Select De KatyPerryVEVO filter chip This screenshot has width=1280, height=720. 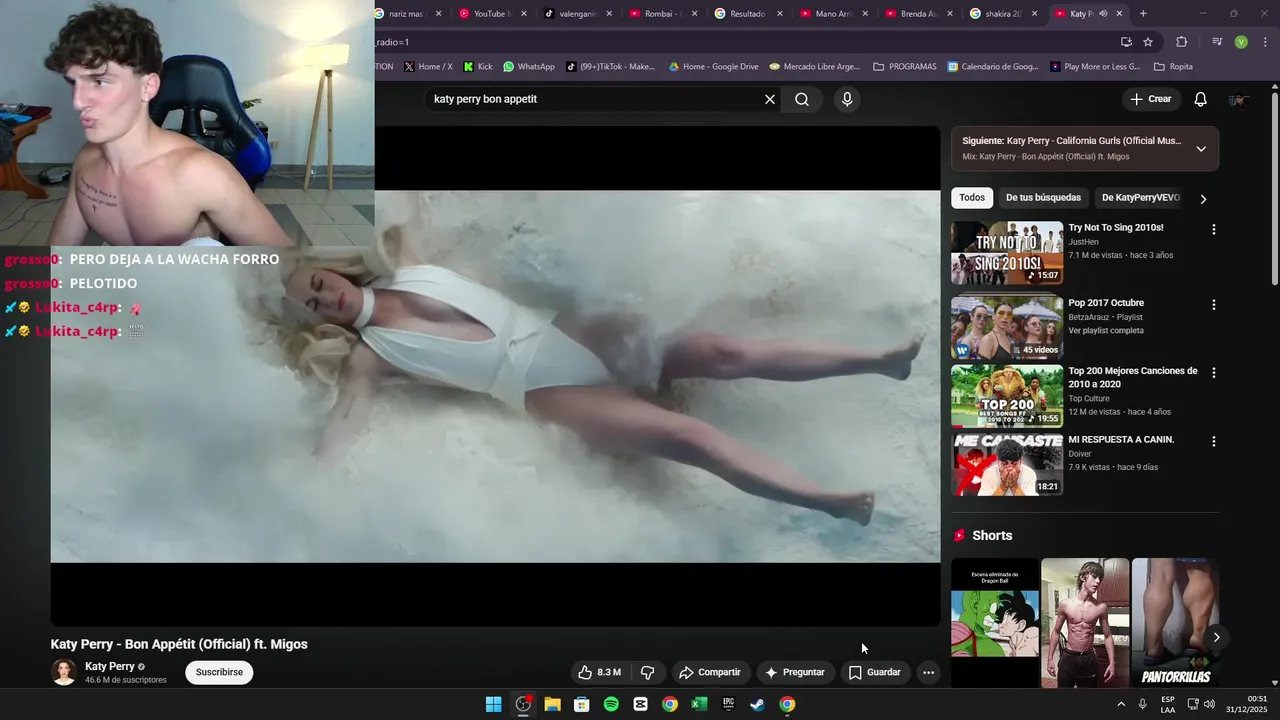click(1140, 198)
